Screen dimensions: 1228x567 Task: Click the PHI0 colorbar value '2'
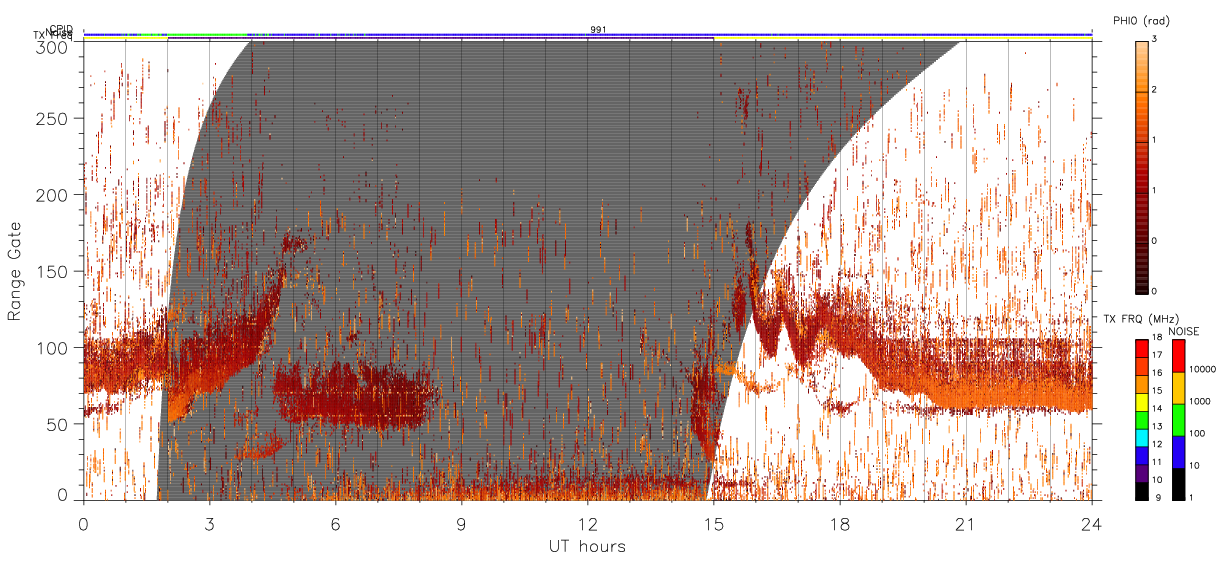coord(1154,90)
